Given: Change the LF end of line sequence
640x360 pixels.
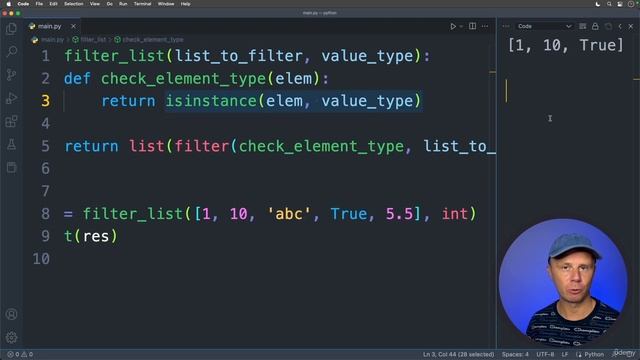Looking at the screenshot, I should point(565,354).
